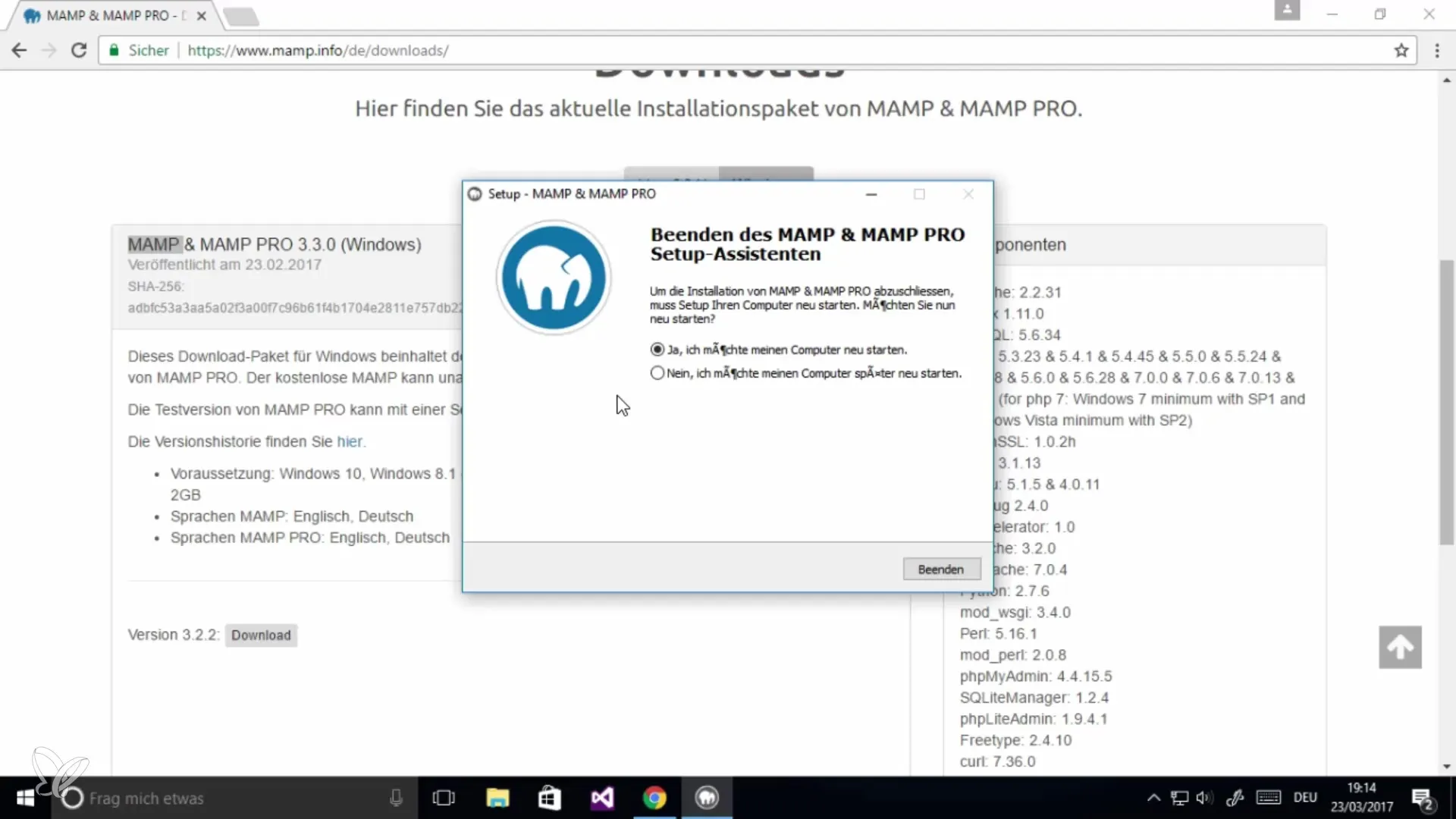Viewport: 1456px width, 819px height.
Task: Open File Explorer from taskbar
Action: pyautogui.click(x=497, y=798)
